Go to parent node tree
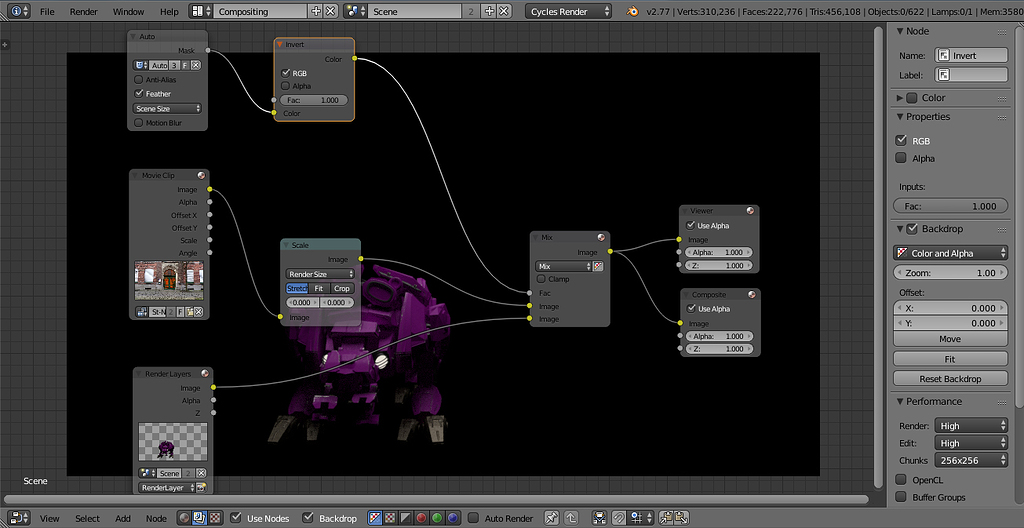This screenshot has height=528, width=1024. coord(571,518)
